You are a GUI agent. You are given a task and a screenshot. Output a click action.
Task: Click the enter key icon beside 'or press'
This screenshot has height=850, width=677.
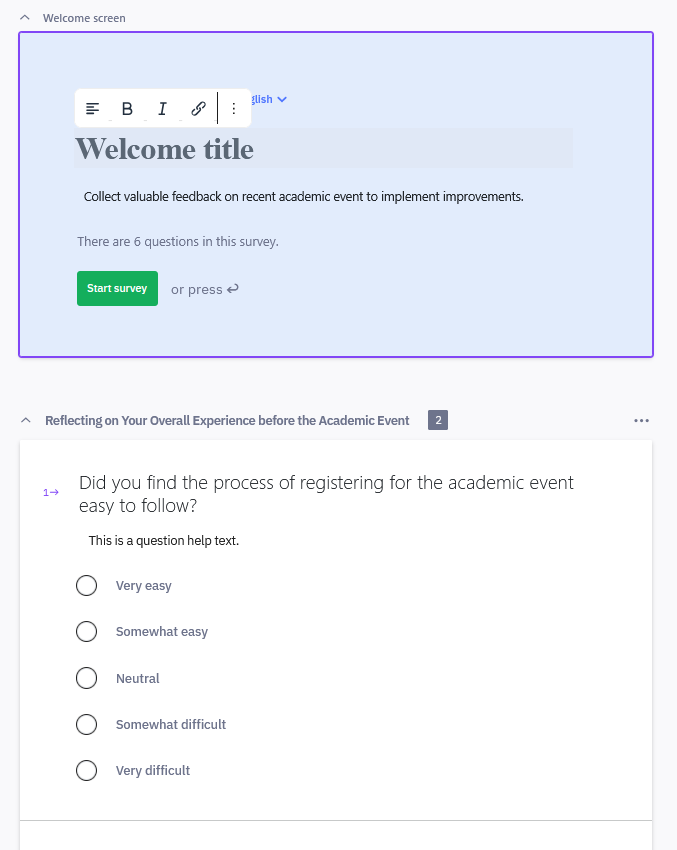233,289
